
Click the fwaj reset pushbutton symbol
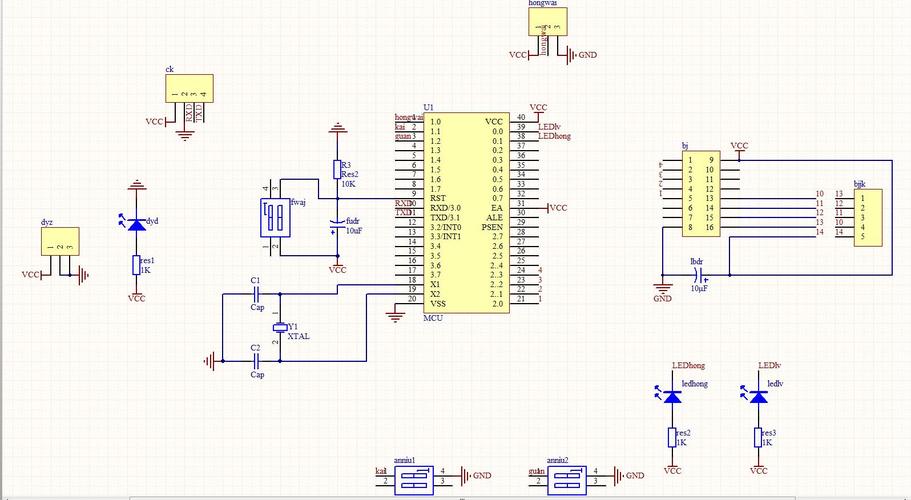(x=275, y=218)
